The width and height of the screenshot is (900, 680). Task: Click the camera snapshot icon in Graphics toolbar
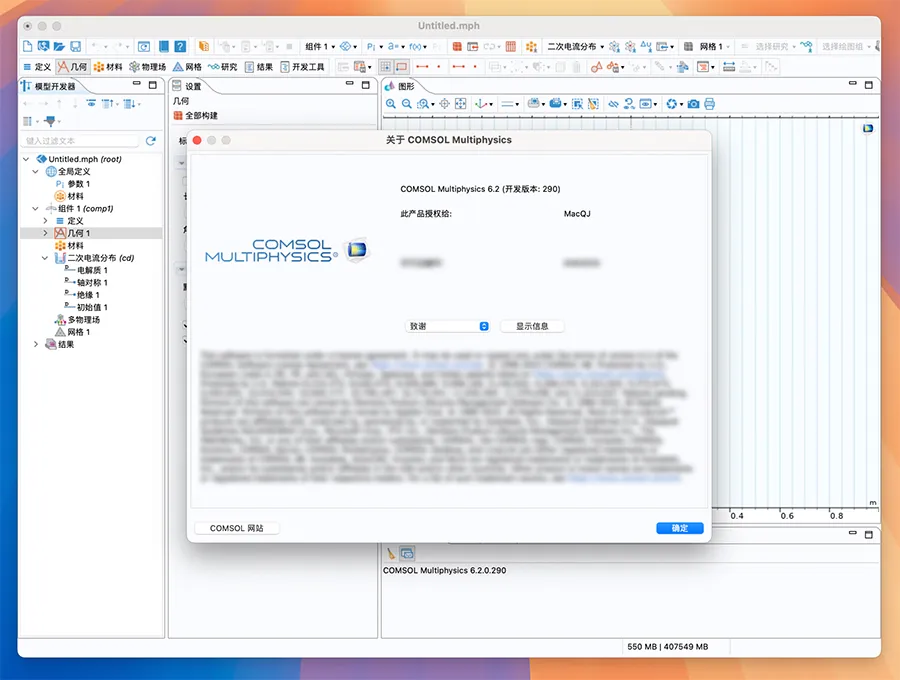coord(693,103)
